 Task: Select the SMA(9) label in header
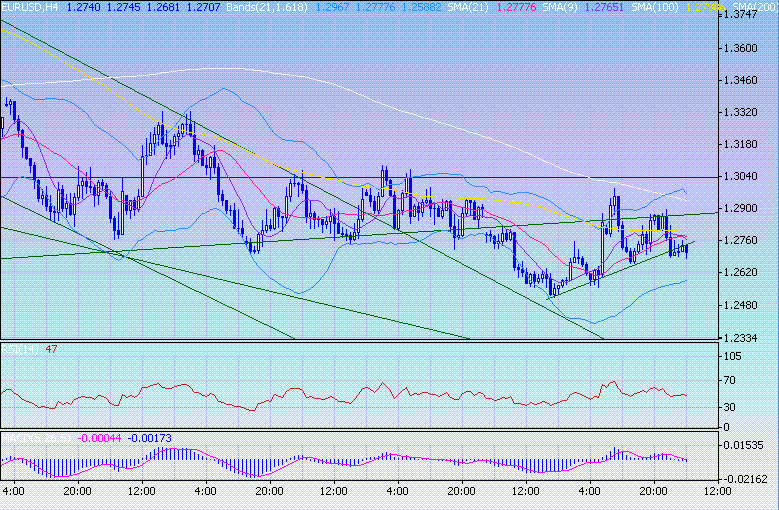click(556, 7)
